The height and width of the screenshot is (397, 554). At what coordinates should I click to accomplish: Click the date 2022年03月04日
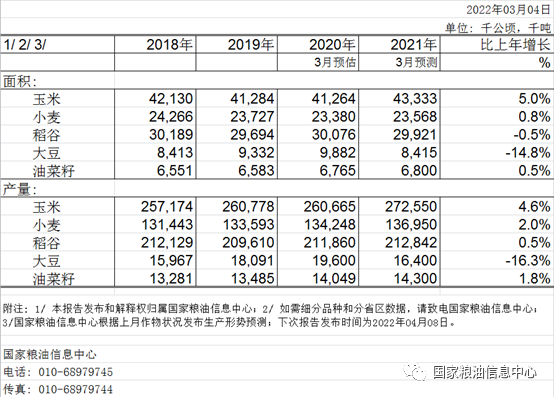(x=508, y=10)
